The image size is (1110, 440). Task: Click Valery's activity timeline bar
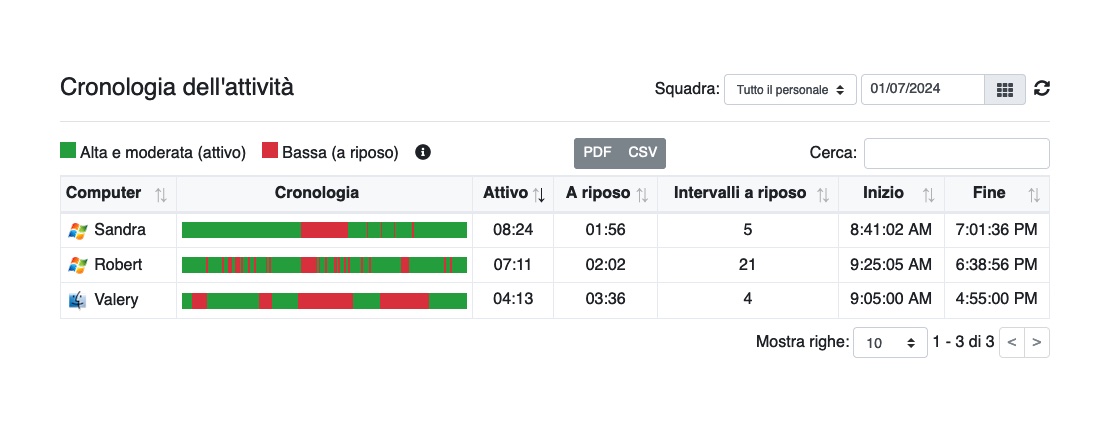click(324, 301)
